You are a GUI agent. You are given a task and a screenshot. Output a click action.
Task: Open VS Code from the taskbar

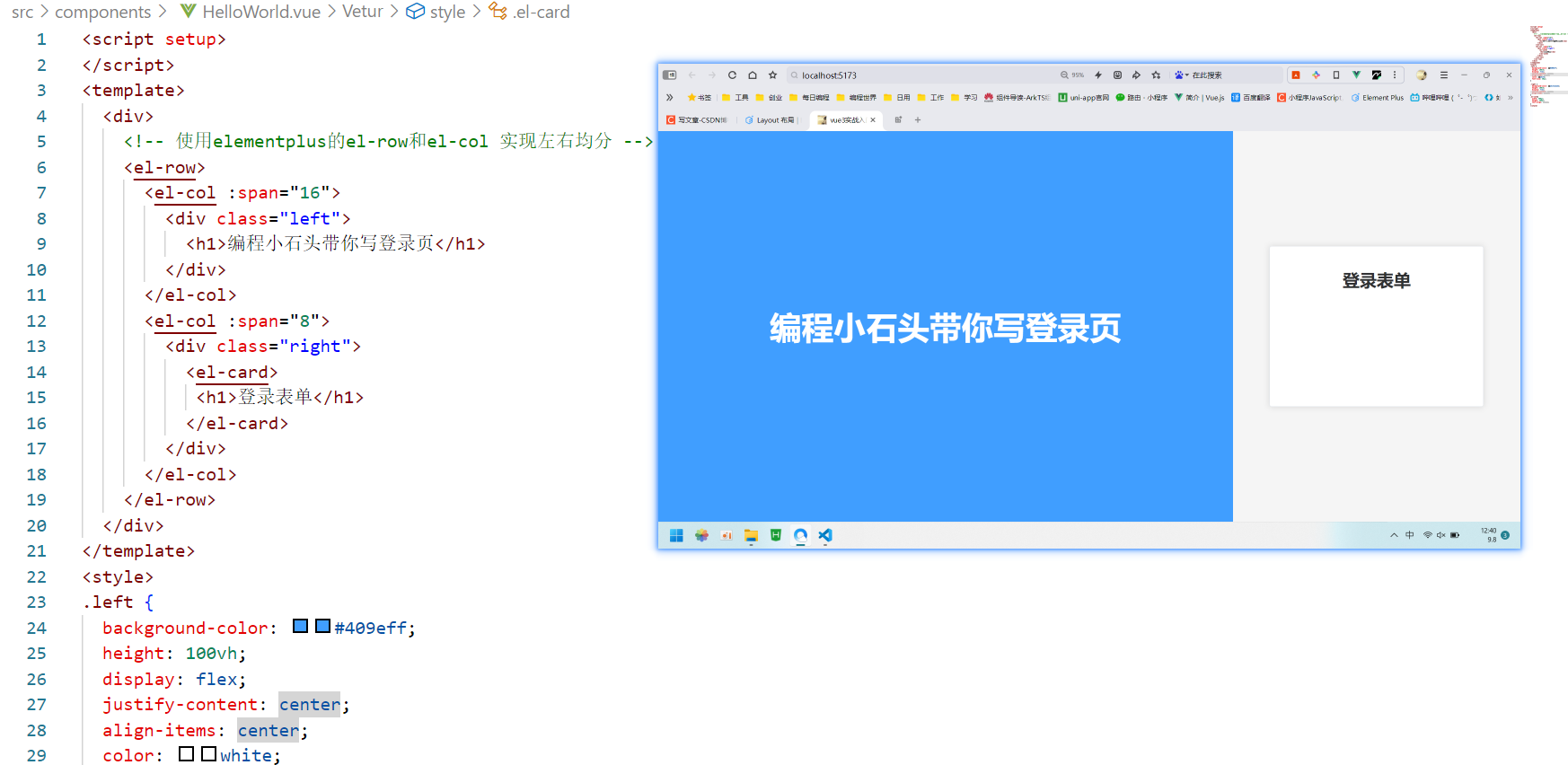pos(825,535)
